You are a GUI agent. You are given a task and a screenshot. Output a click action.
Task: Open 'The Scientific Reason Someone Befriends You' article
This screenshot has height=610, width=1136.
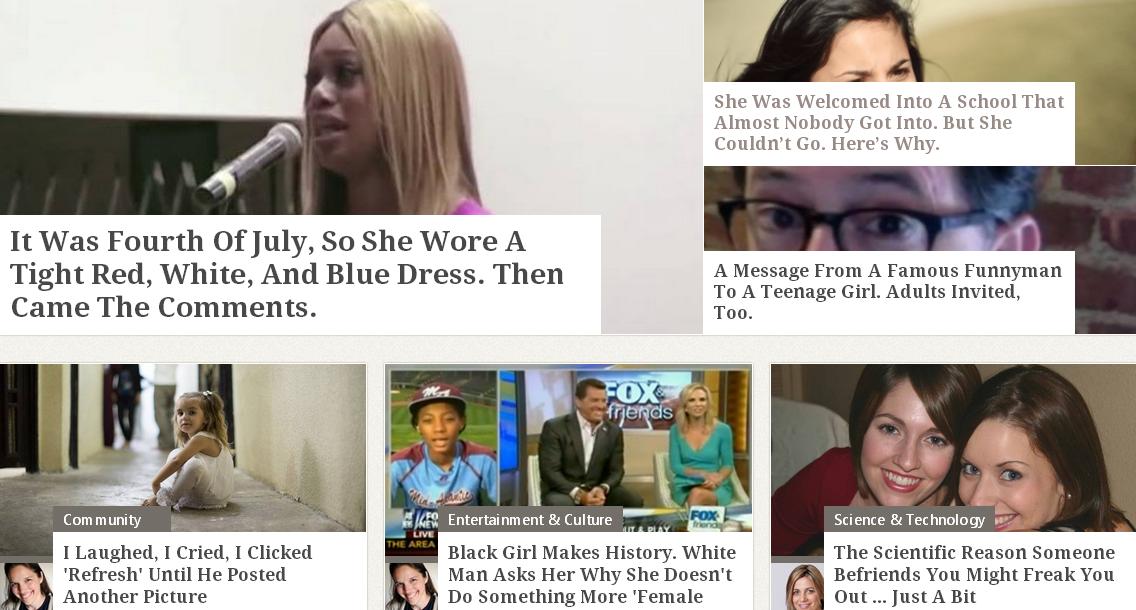[974, 574]
